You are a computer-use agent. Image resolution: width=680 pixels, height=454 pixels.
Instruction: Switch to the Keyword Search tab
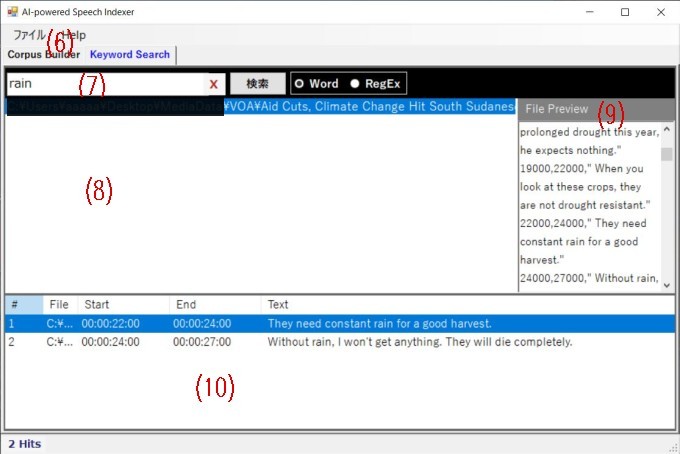pyautogui.click(x=130, y=55)
